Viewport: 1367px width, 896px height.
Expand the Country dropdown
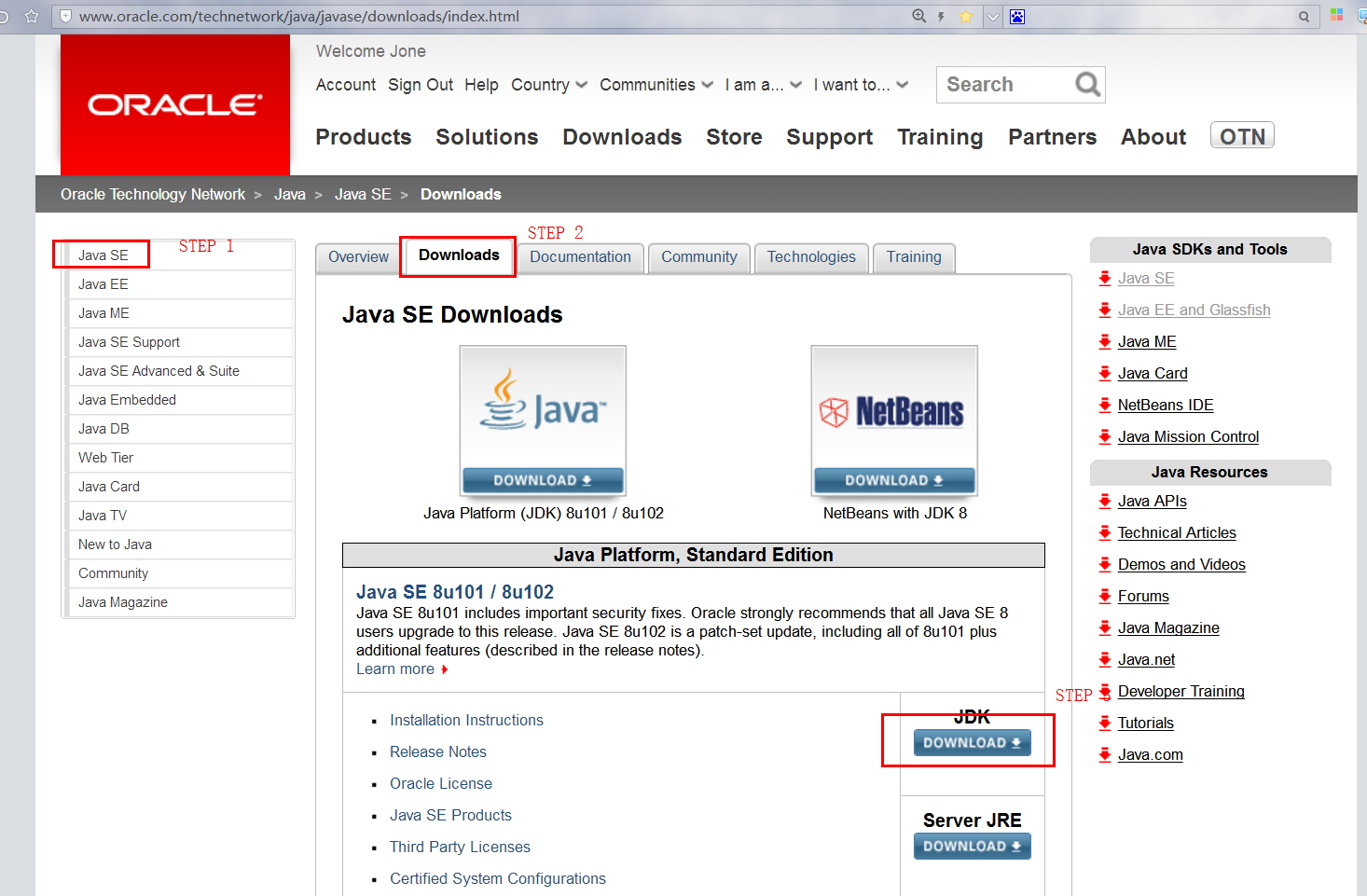[549, 85]
